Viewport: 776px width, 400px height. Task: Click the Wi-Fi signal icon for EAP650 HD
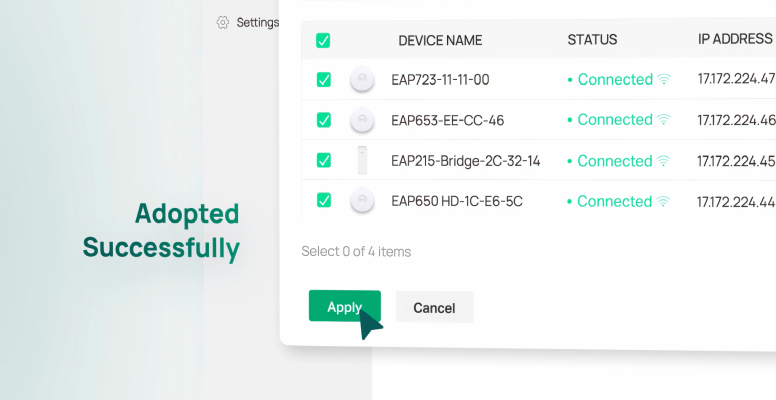tap(664, 202)
